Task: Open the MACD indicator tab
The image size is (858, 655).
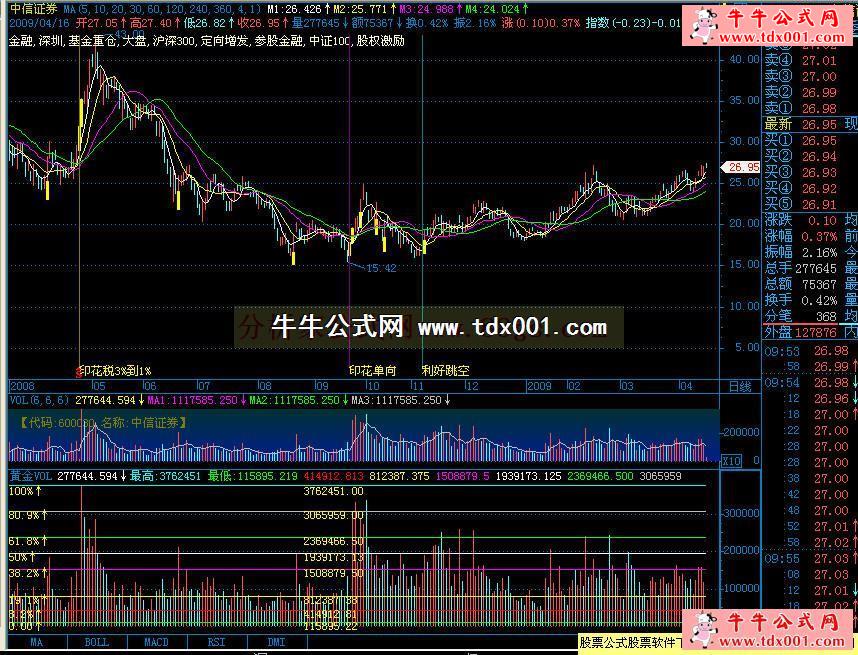Action: 156,642
